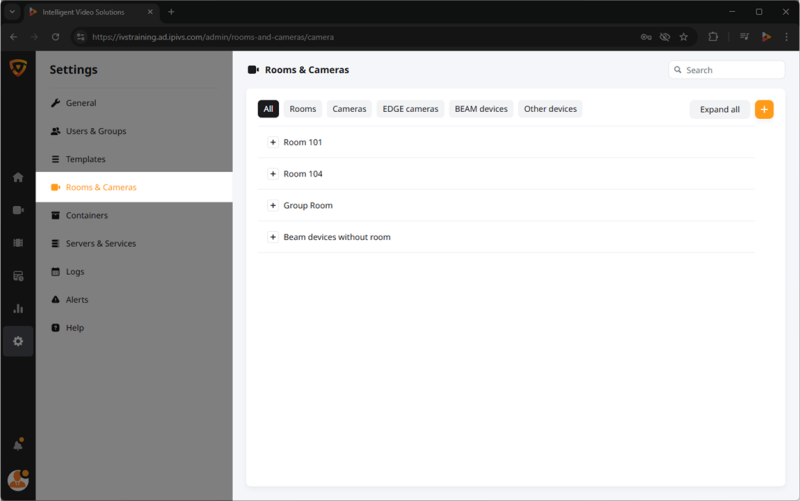Open the media control icon in browser toolbar
Viewport: 800px width, 501px height.
tap(744, 37)
